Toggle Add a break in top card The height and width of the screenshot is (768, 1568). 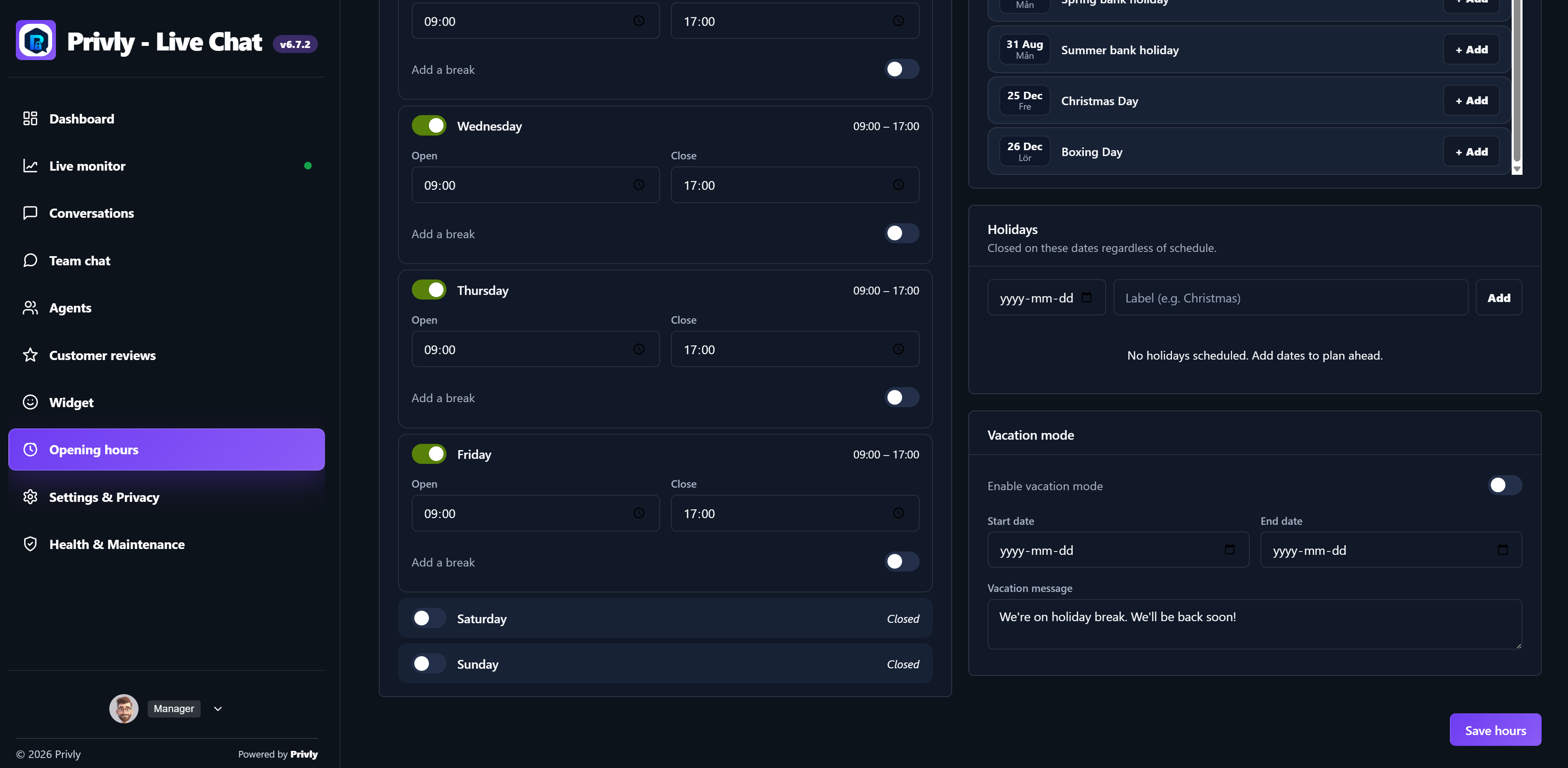click(x=902, y=69)
